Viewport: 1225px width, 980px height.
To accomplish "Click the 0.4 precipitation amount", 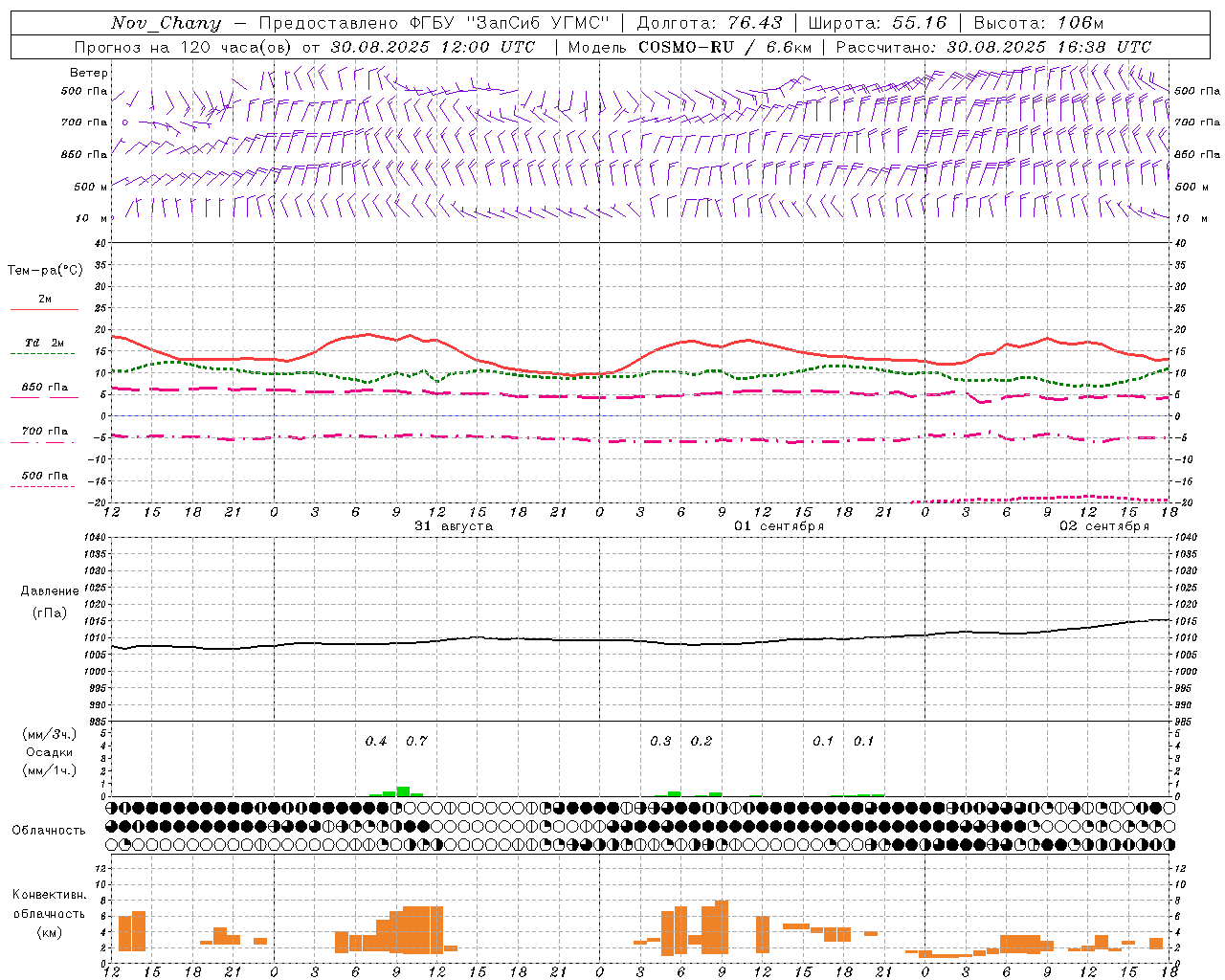I will pos(376,742).
